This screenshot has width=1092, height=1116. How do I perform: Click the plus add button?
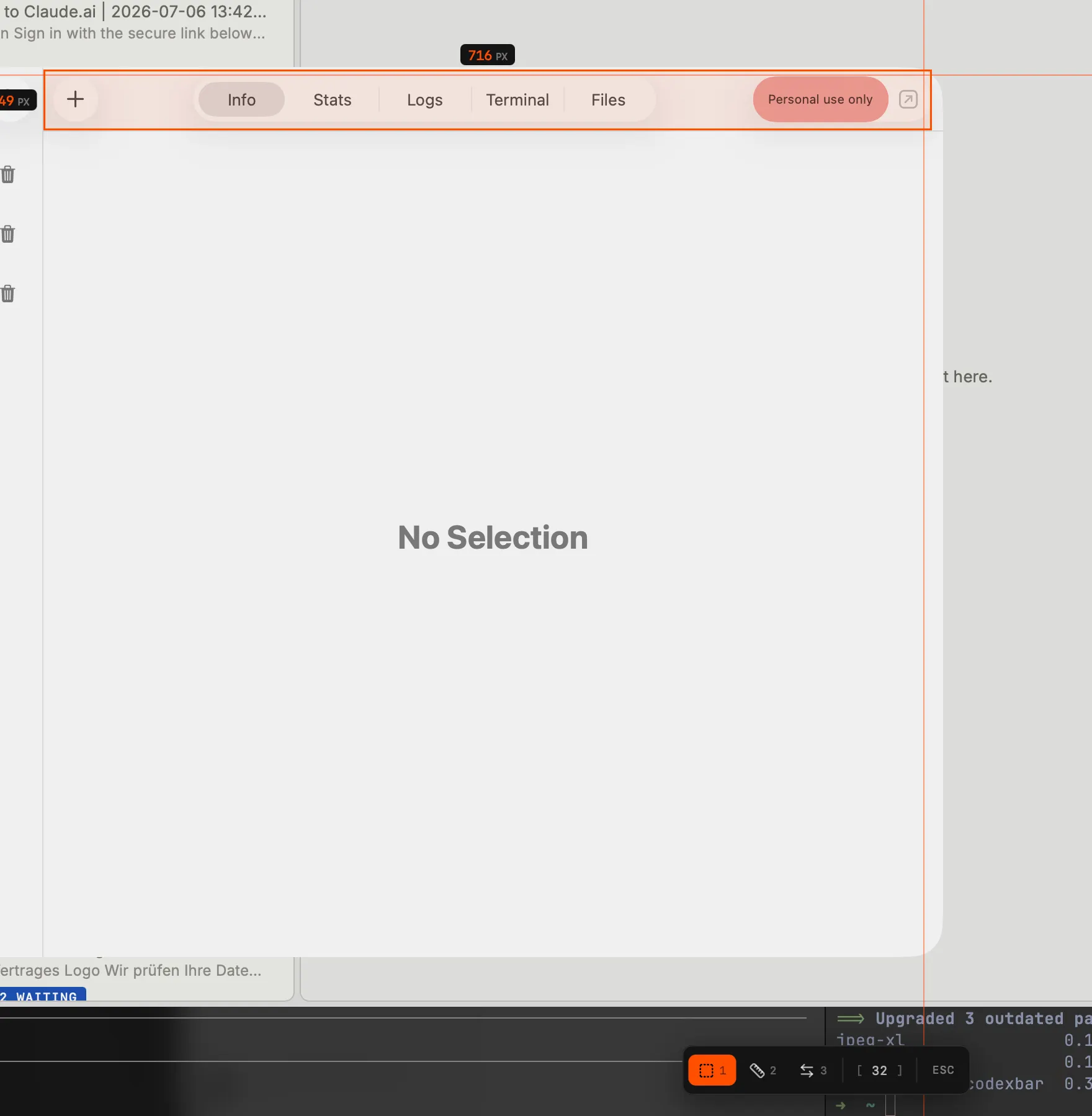tap(75, 99)
